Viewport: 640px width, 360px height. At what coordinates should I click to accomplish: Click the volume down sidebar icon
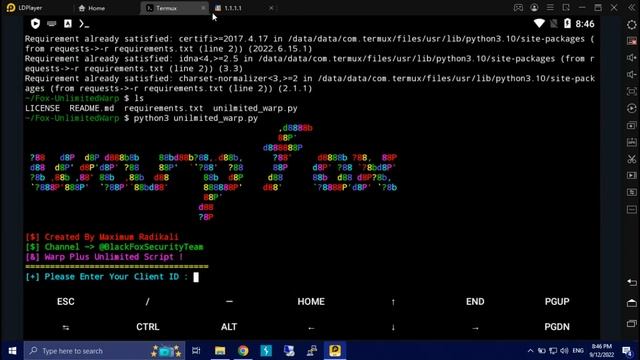(x=631, y=74)
